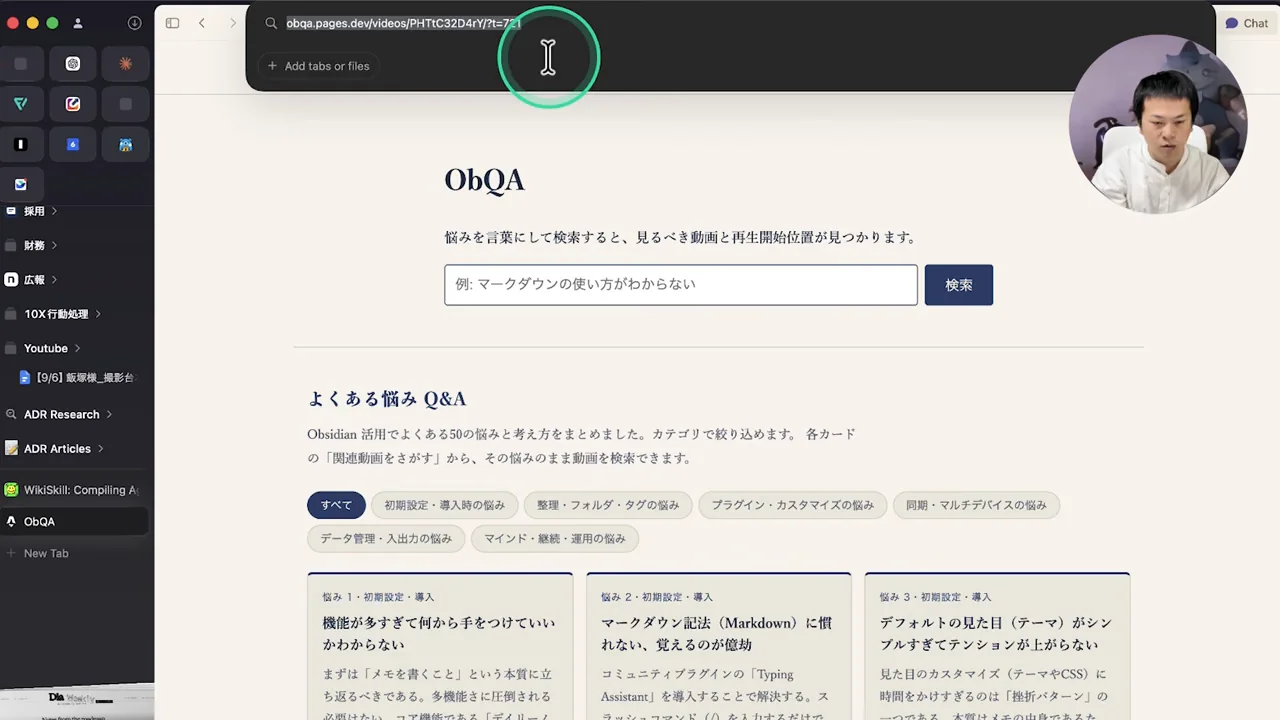Switch to WikiSkill: Compiling tab
This screenshot has width=1280, height=720.
[74, 490]
